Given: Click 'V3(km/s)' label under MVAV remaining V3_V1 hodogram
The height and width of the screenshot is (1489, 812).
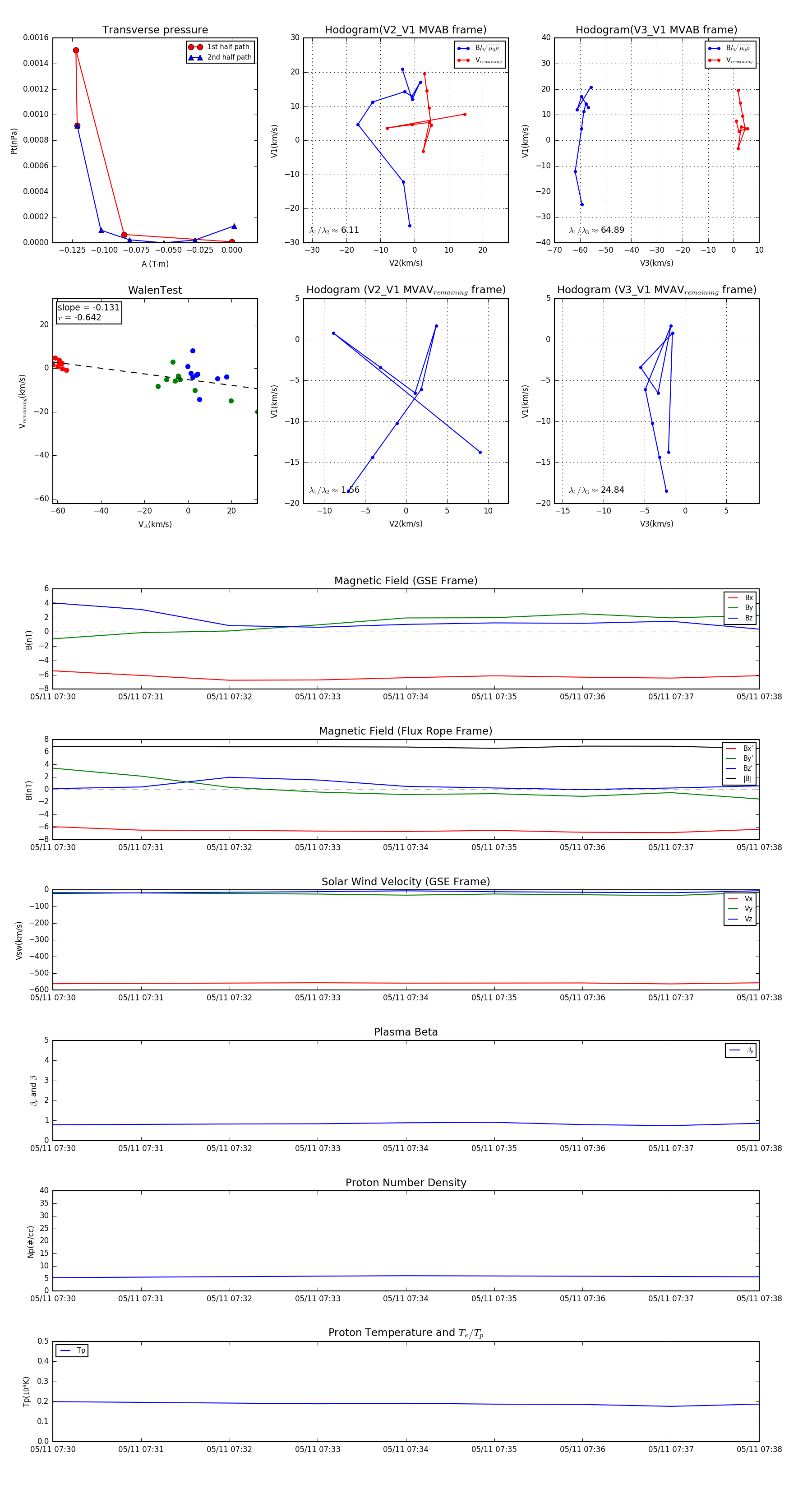Looking at the screenshot, I should 656,524.
